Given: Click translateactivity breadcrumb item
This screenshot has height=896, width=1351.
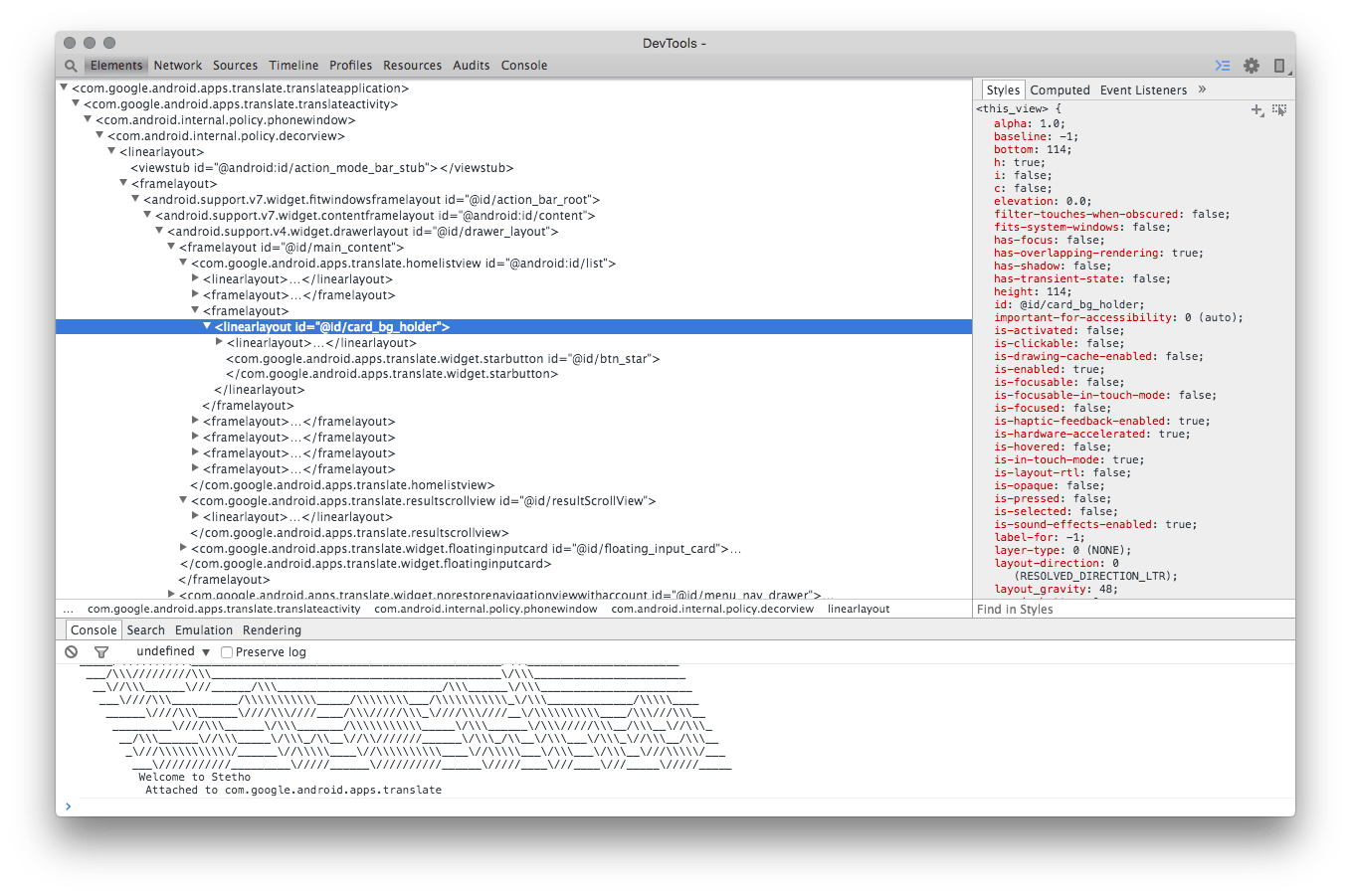Looking at the screenshot, I should tap(224, 609).
